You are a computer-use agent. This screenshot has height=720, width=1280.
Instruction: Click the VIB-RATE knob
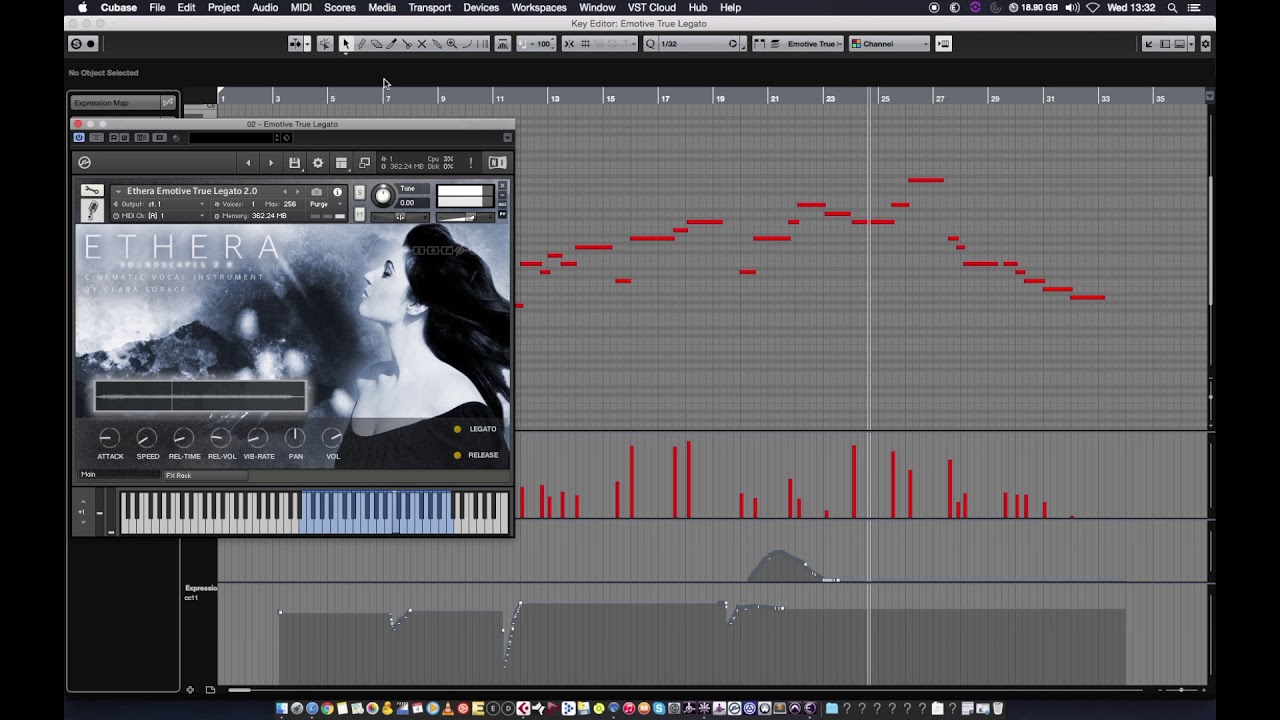coord(257,438)
